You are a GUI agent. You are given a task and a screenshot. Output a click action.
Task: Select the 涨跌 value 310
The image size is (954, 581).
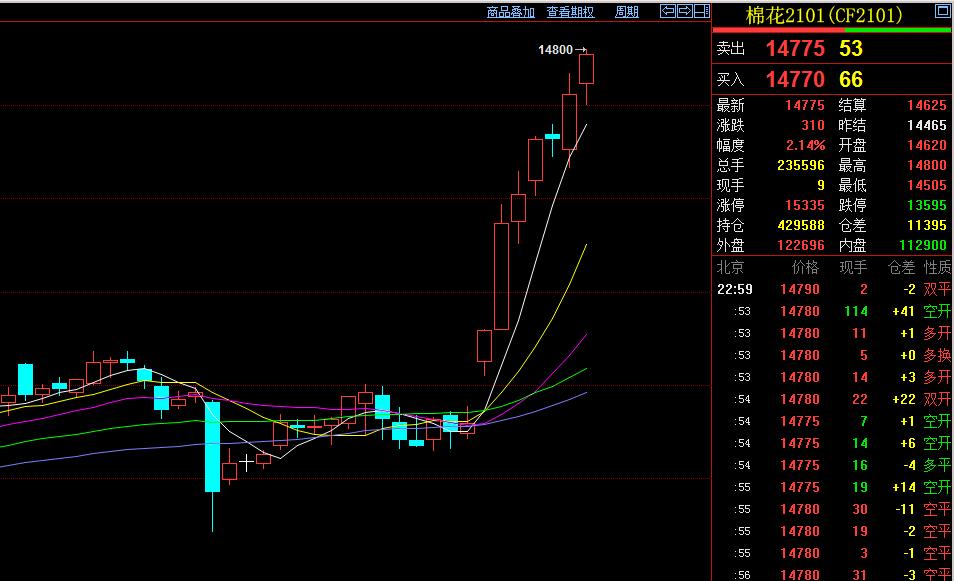[813, 125]
